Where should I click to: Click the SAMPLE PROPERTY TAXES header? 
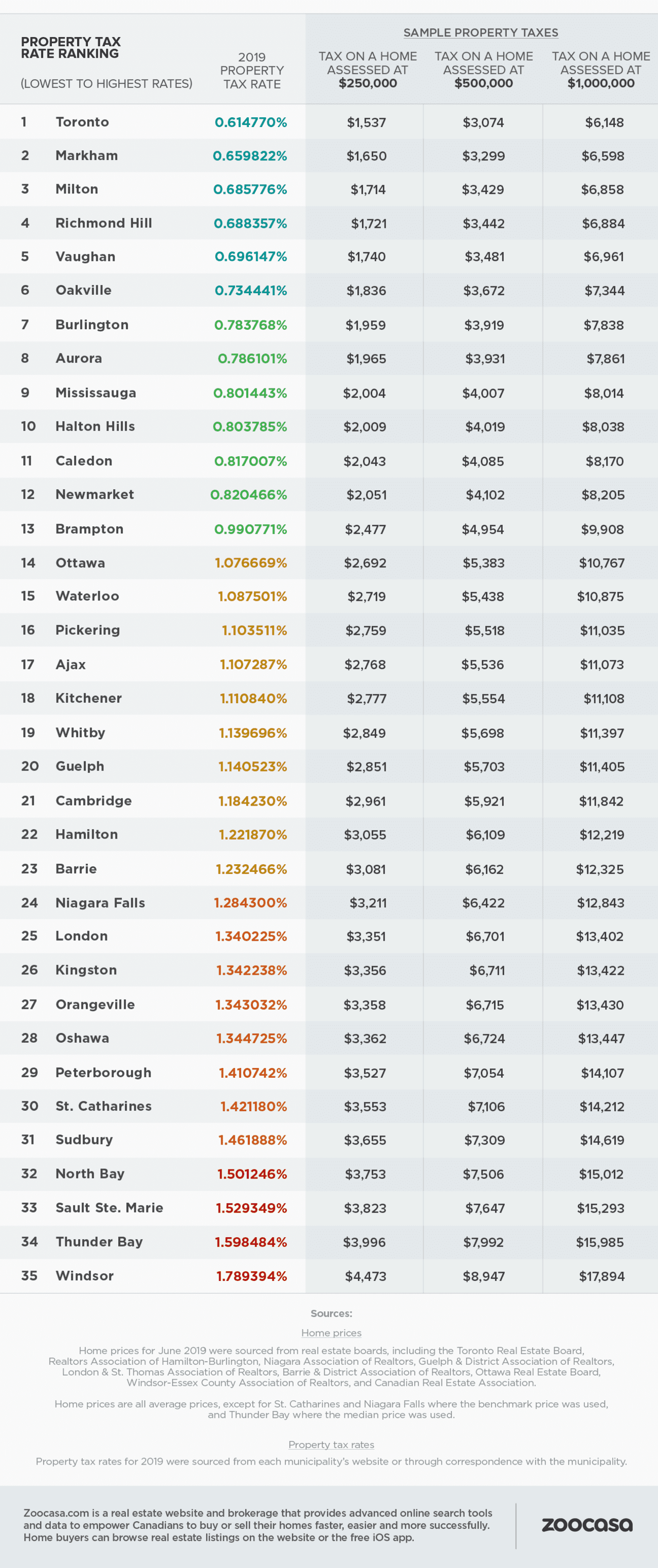[x=481, y=32]
